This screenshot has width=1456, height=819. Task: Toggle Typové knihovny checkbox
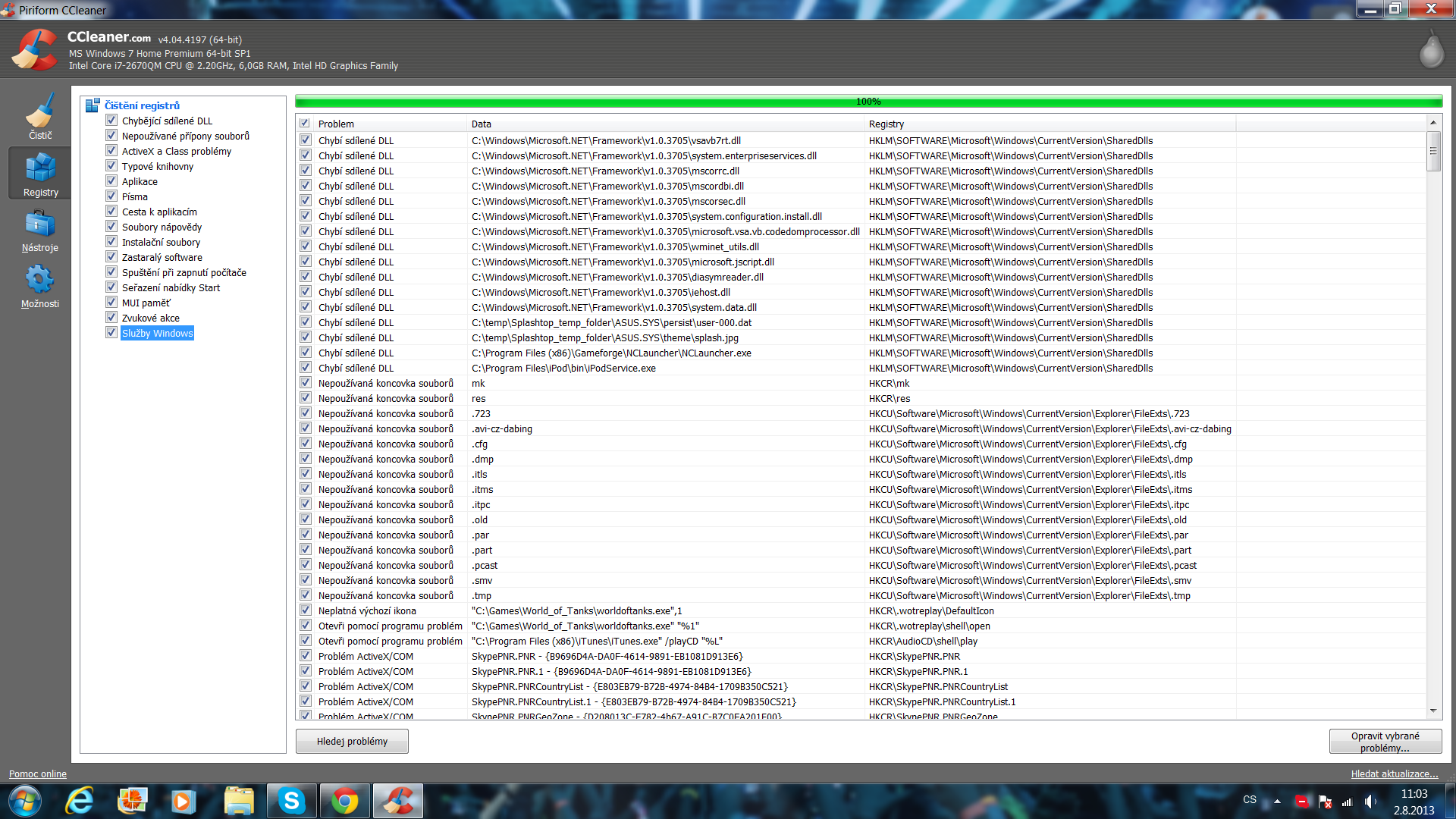coord(111,166)
